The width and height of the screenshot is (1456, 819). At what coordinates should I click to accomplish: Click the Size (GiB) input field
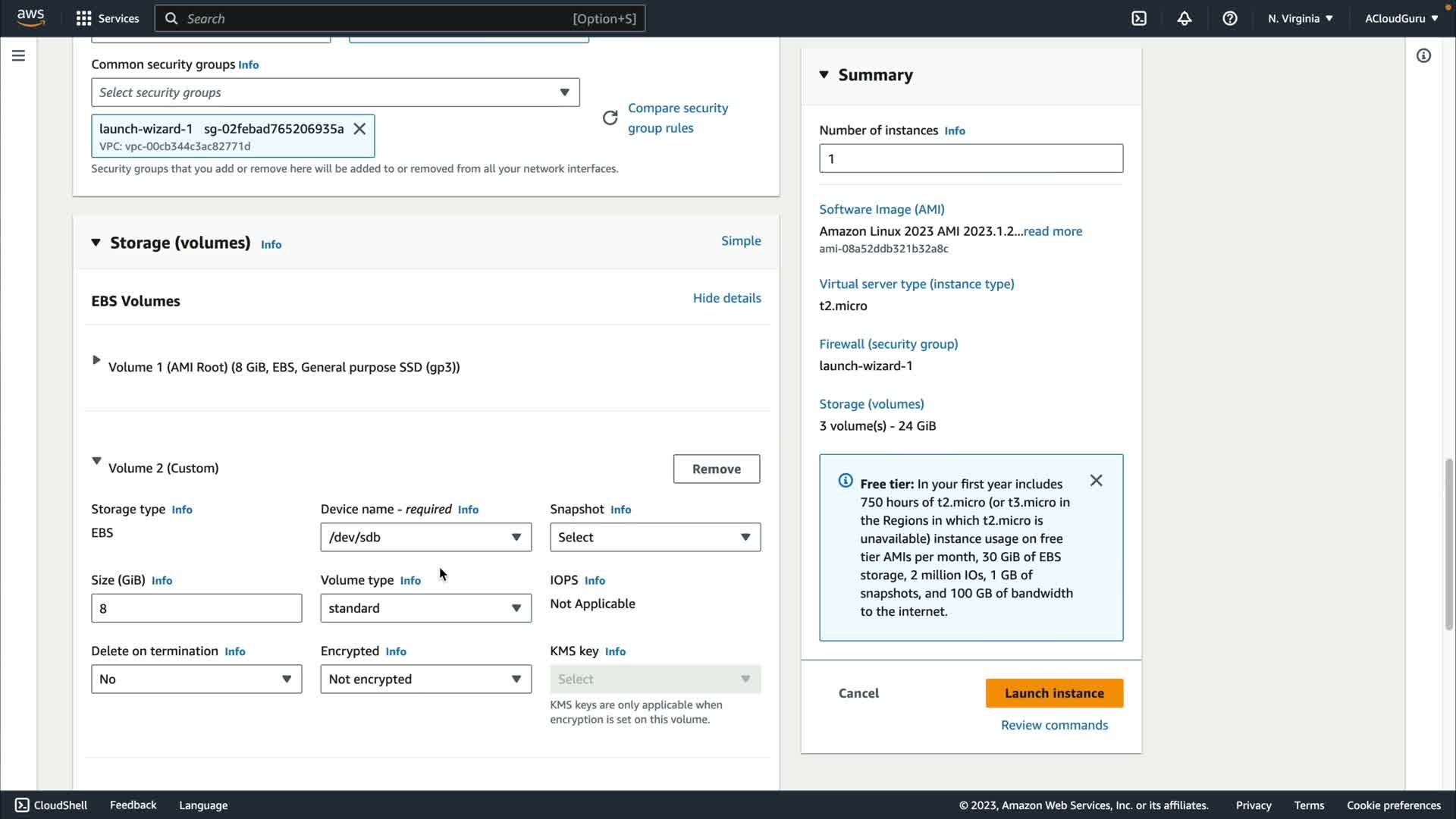click(196, 608)
